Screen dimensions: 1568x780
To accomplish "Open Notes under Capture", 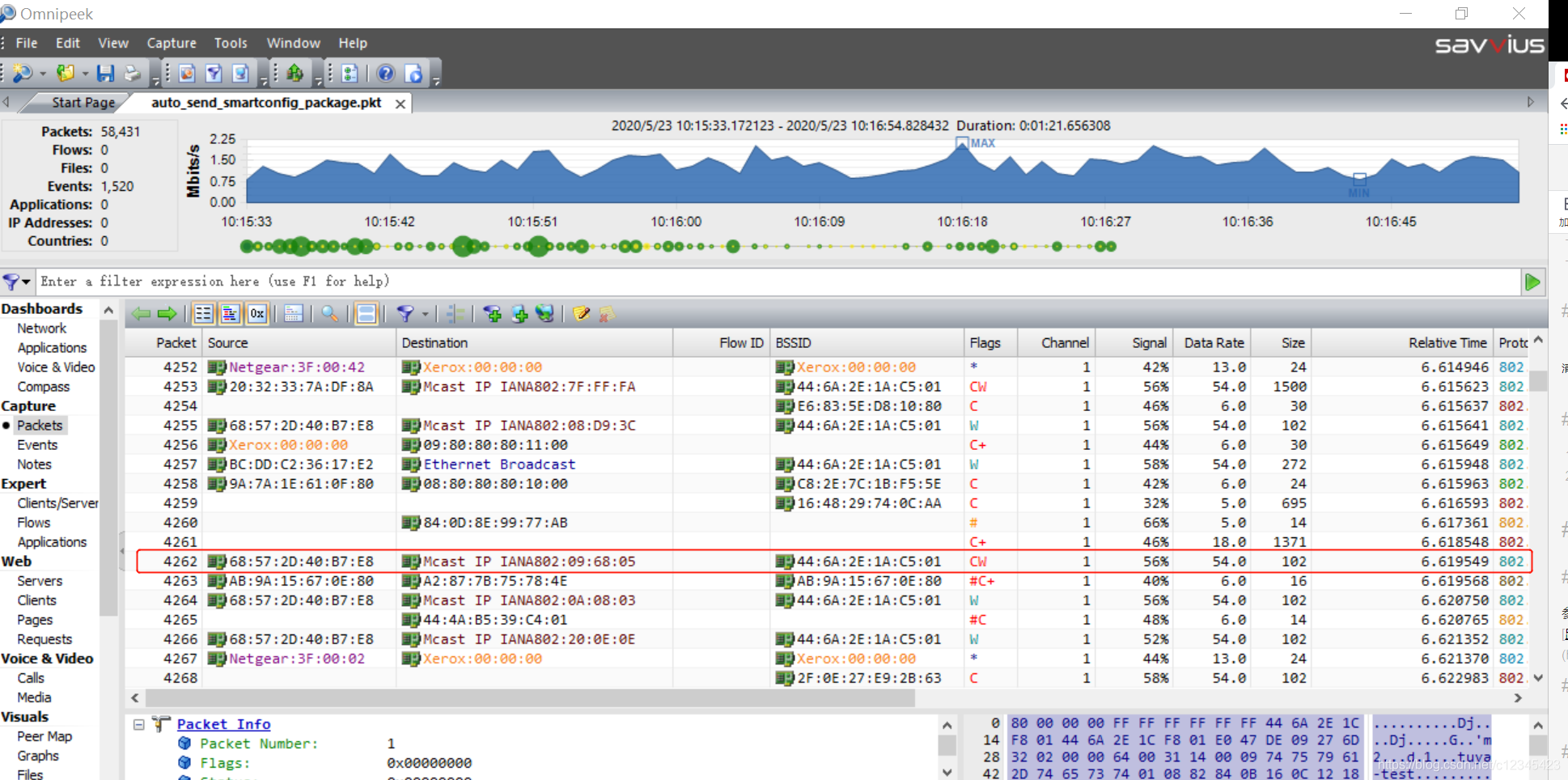I will (34, 464).
